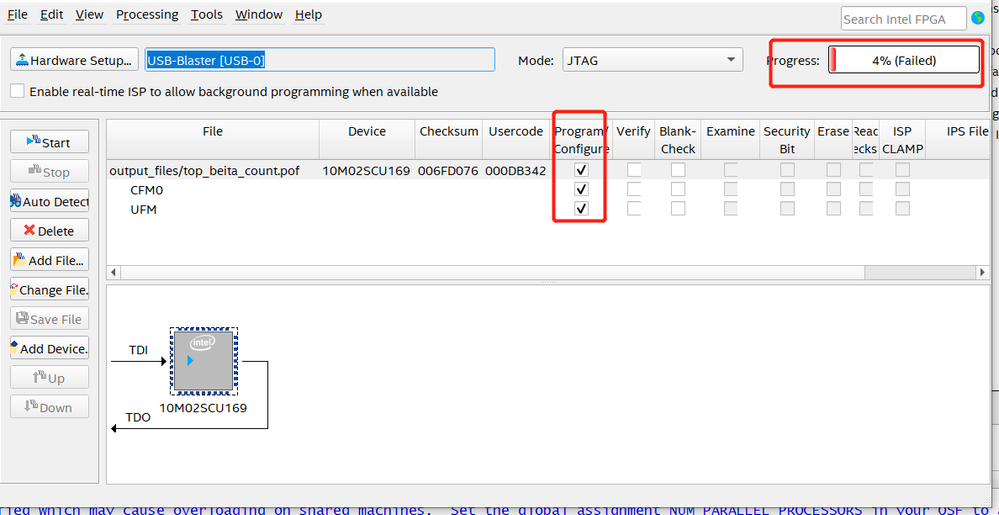Click device cell 10M02SCU169 in table

[x=366, y=171]
